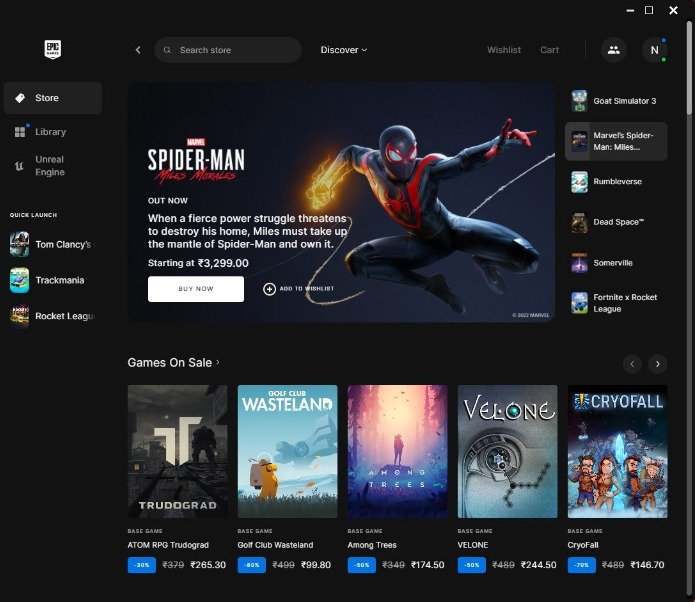
Task: Open the Unreal Engine section label
Action: pos(50,166)
